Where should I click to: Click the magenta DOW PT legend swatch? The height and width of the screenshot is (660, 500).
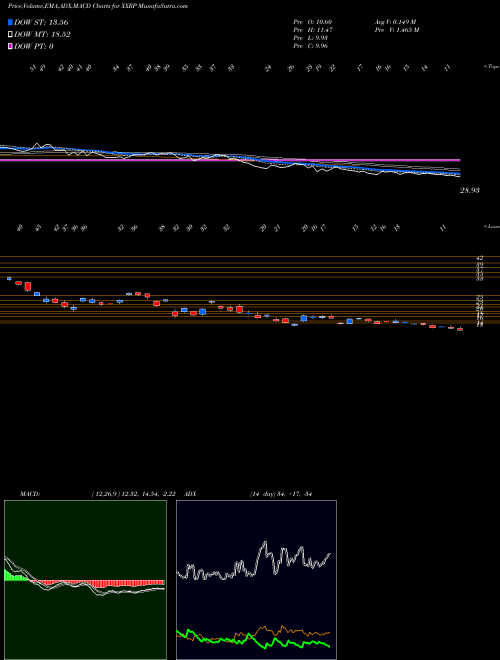pos(10,46)
